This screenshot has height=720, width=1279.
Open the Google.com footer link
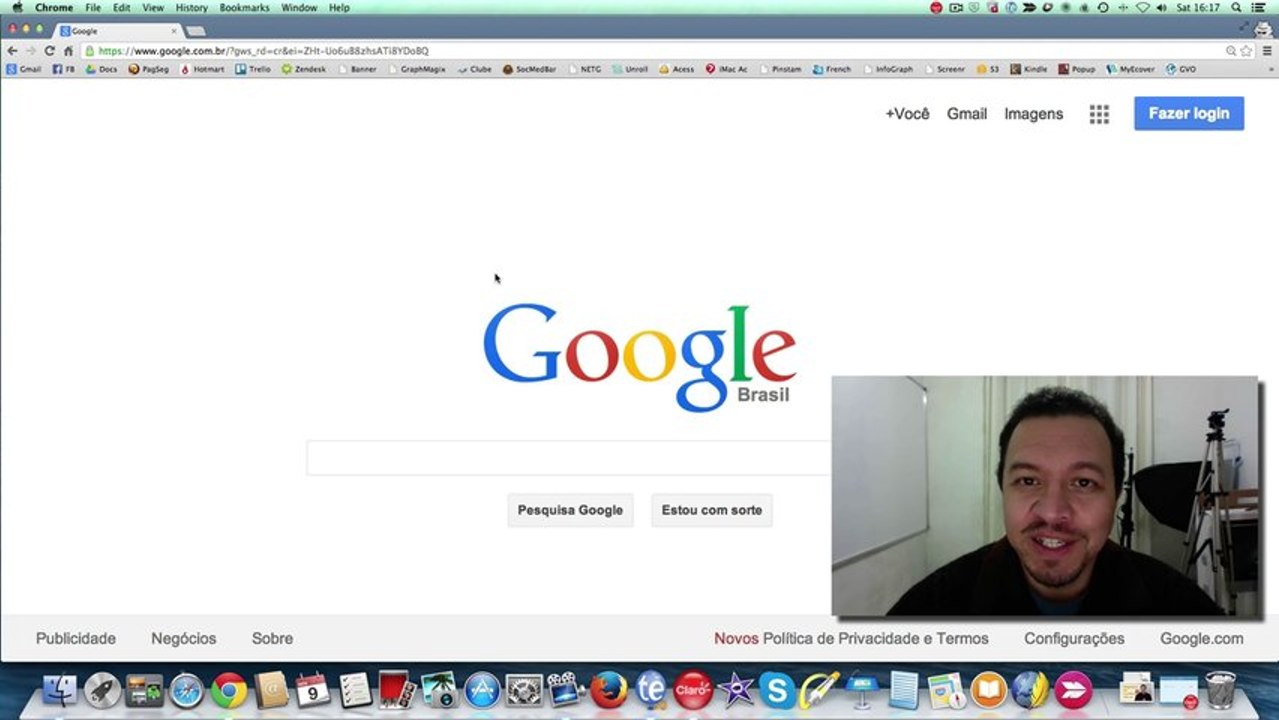click(1202, 638)
